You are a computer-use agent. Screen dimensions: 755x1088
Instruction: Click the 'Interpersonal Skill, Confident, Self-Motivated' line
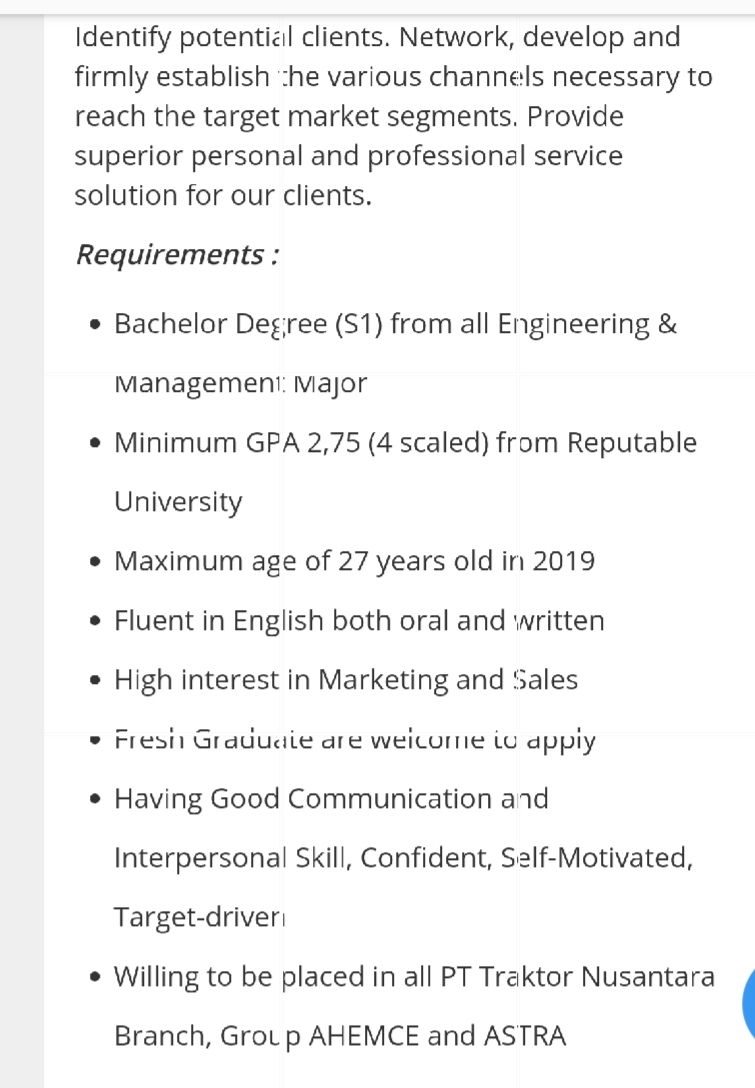pyautogui.click(x=403, y=858)
